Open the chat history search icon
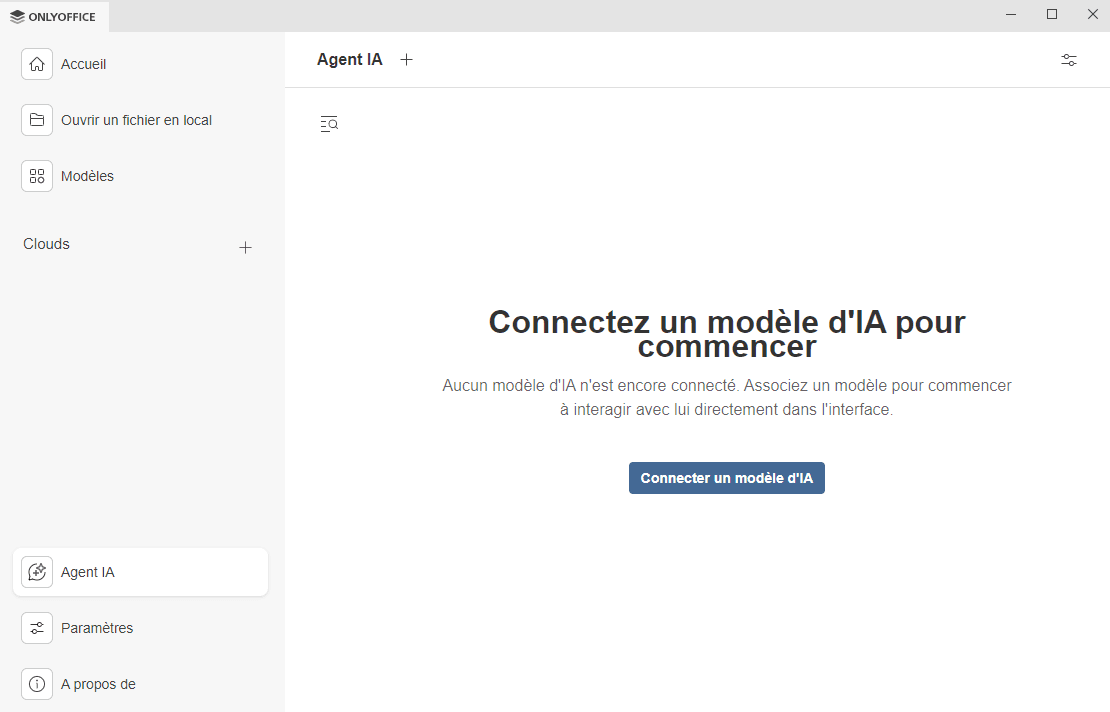Image resolution: width=1110 pixels, height=712 pixels. [x=329, y=124]
